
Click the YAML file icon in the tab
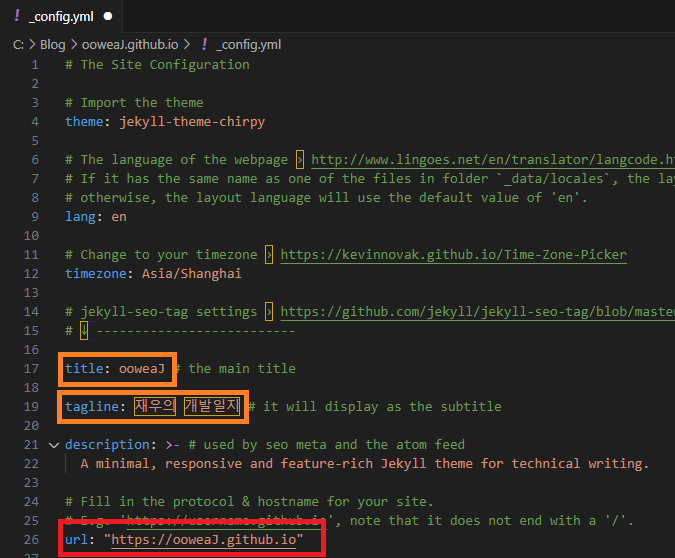click(17, 16)
